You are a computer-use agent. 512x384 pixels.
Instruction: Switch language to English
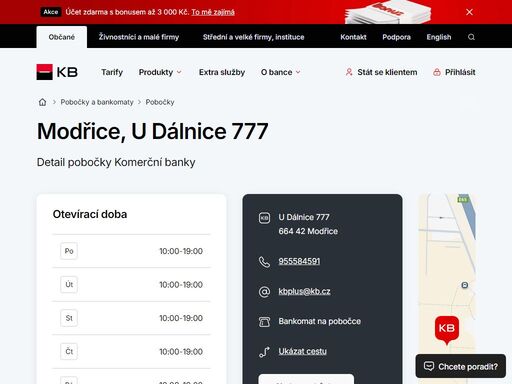point(439,37)
